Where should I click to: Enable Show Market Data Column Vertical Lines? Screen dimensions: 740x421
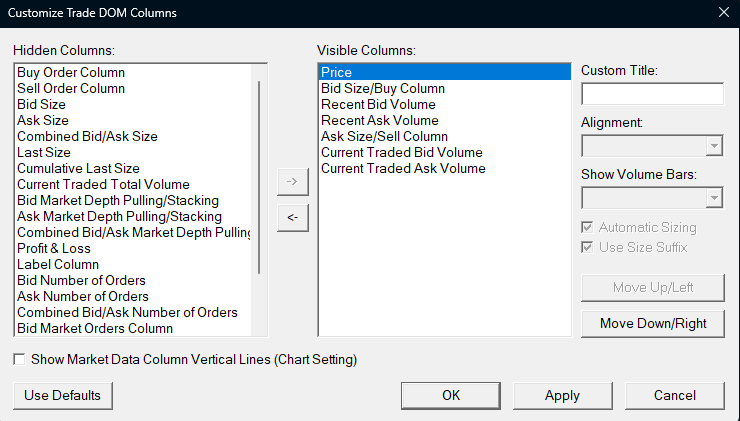20,359
